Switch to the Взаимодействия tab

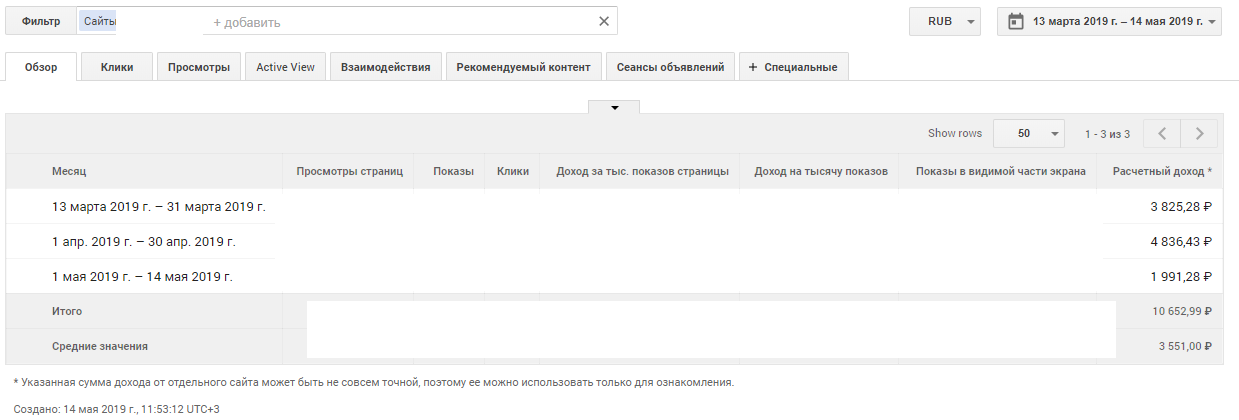pyautogui.click(x=385, y=67)
